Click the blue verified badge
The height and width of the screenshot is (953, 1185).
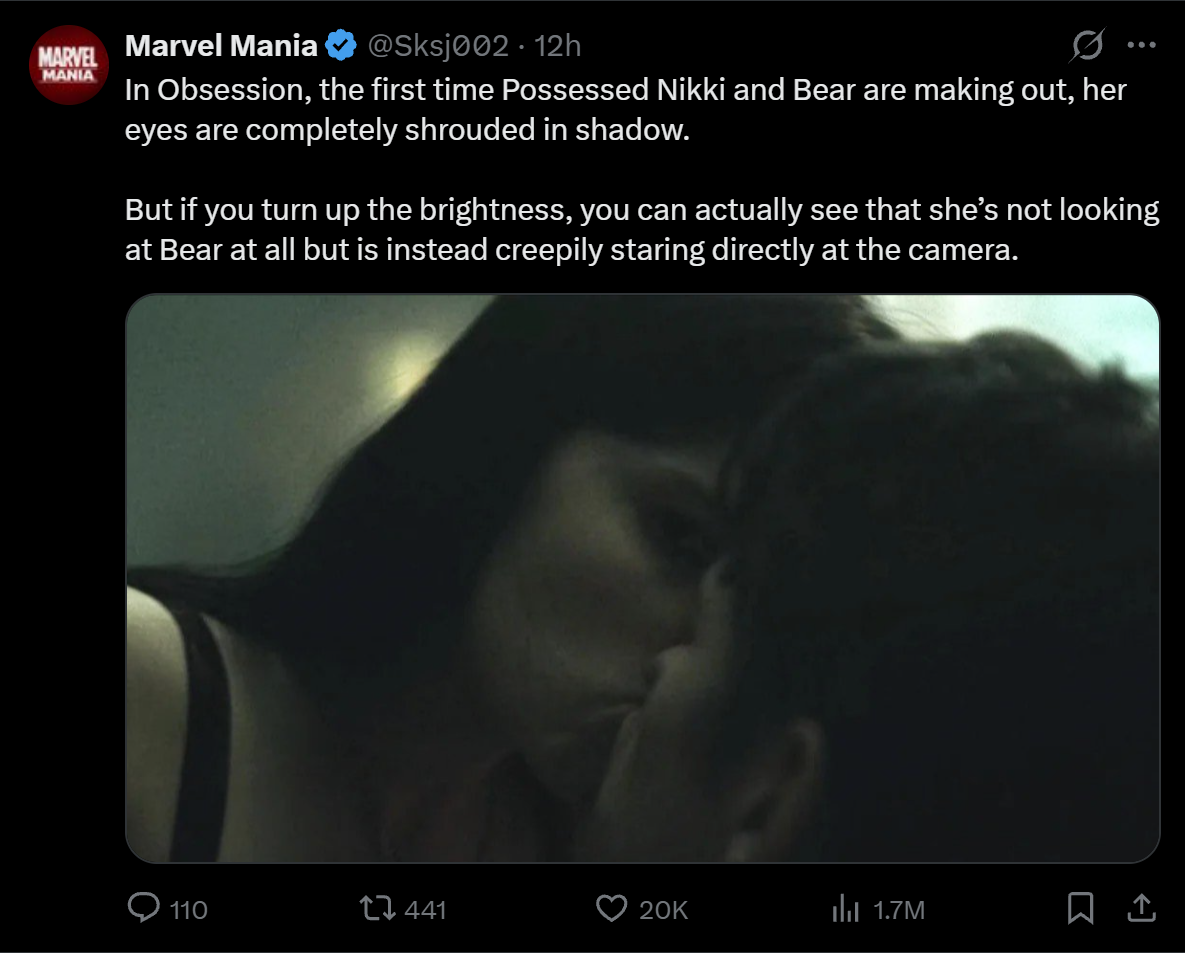coord(341,46)
